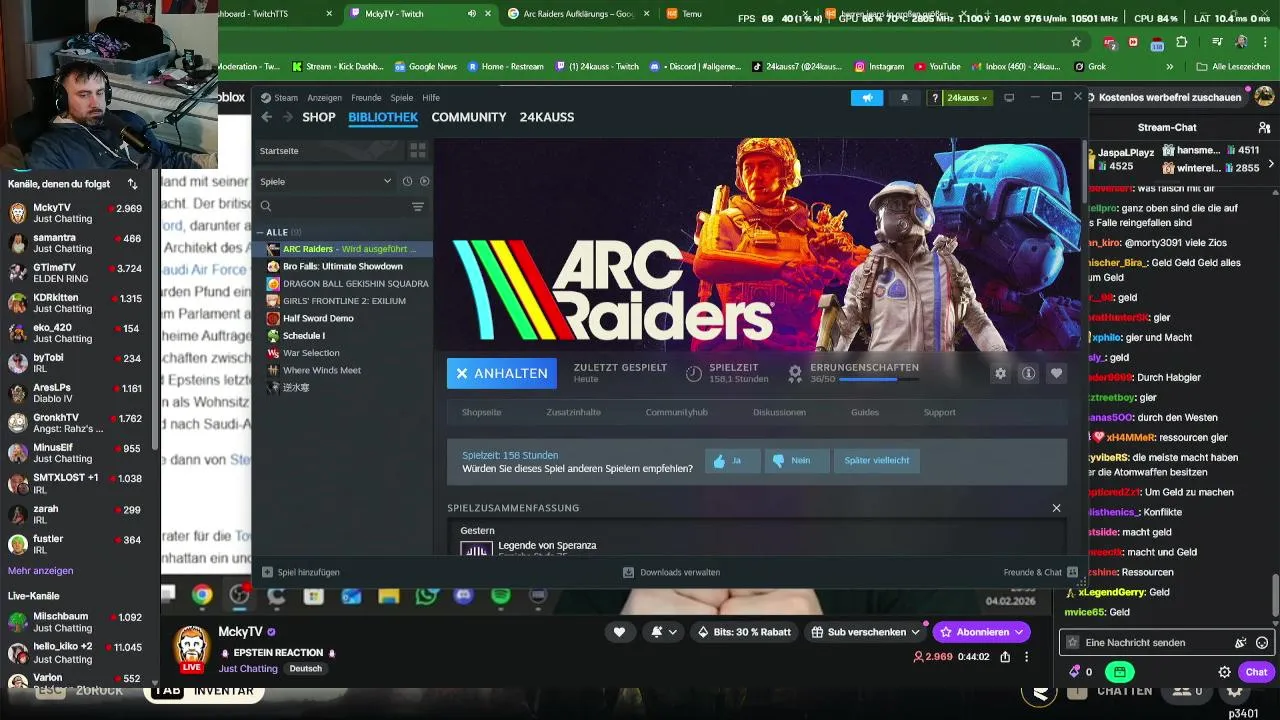Click the Steam library search magnifier icon
The height and width of the screenshot is (720, 1280).
(266, 206)
